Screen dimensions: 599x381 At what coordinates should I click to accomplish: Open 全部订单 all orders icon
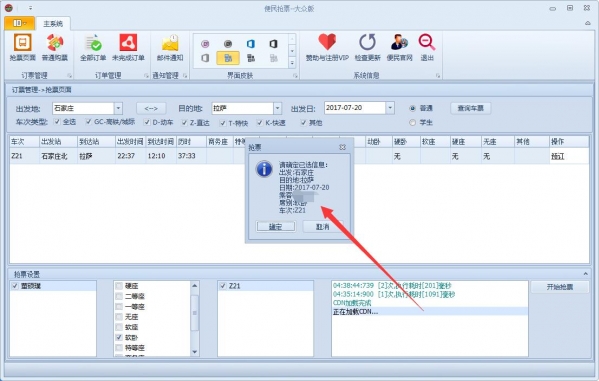[93, 43]
